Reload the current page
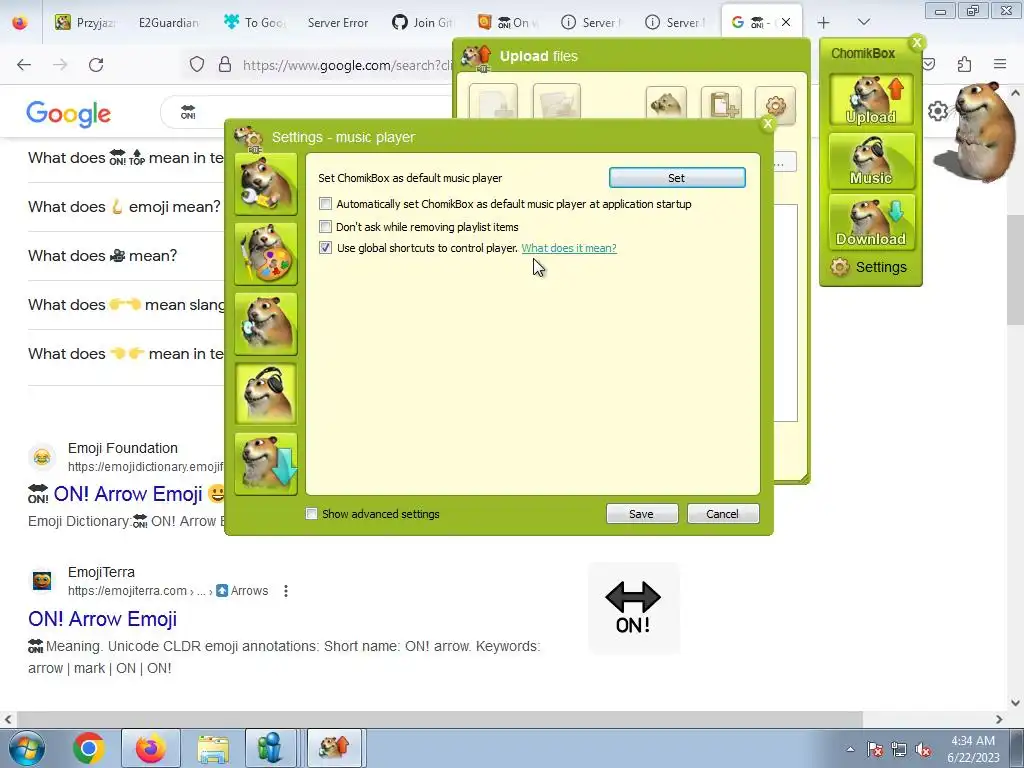1024x768 pixels. [x=96, y=65]
